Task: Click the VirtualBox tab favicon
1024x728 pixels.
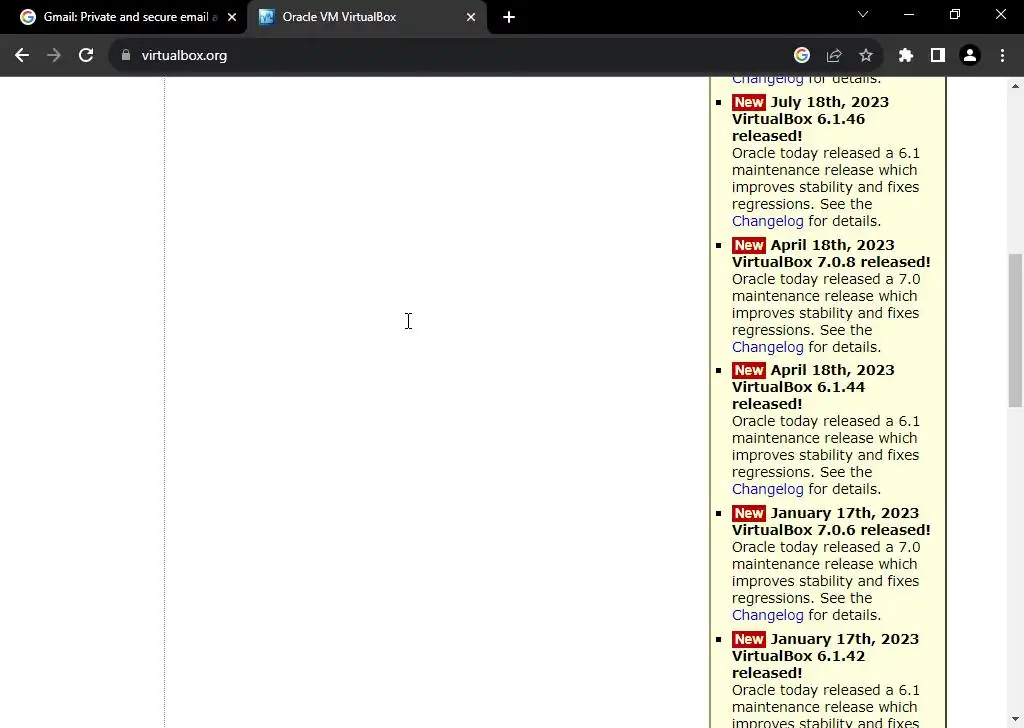Action: pos(266,17)
